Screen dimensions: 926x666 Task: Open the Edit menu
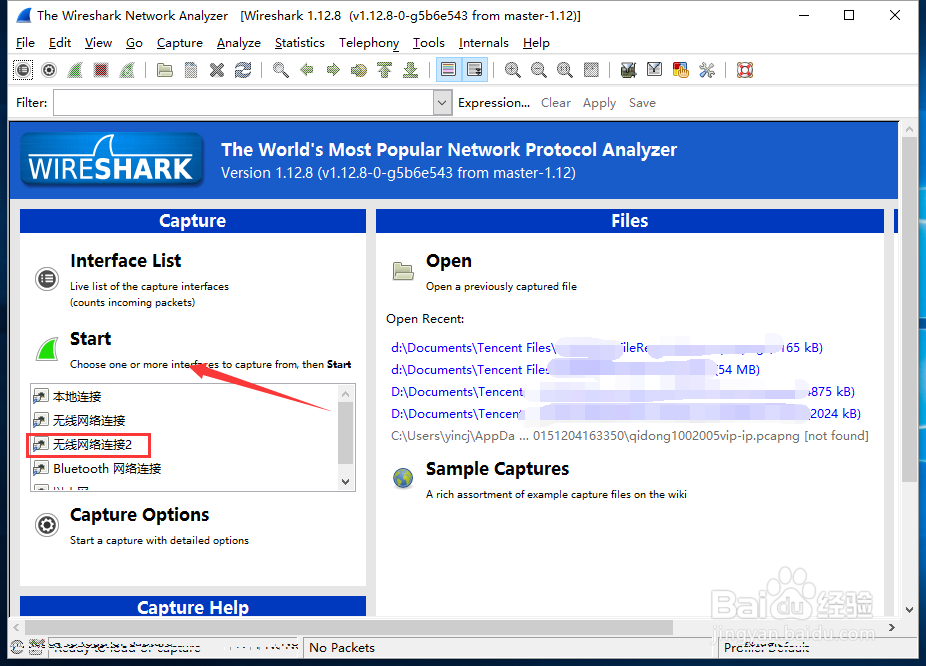[x=60, y=43]
